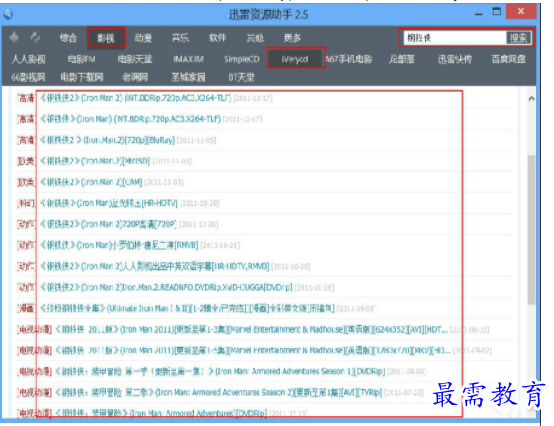This screenshot has width=554, height=426.
Task: Choose the SimpleCD source
Action: tap(242, 59)
